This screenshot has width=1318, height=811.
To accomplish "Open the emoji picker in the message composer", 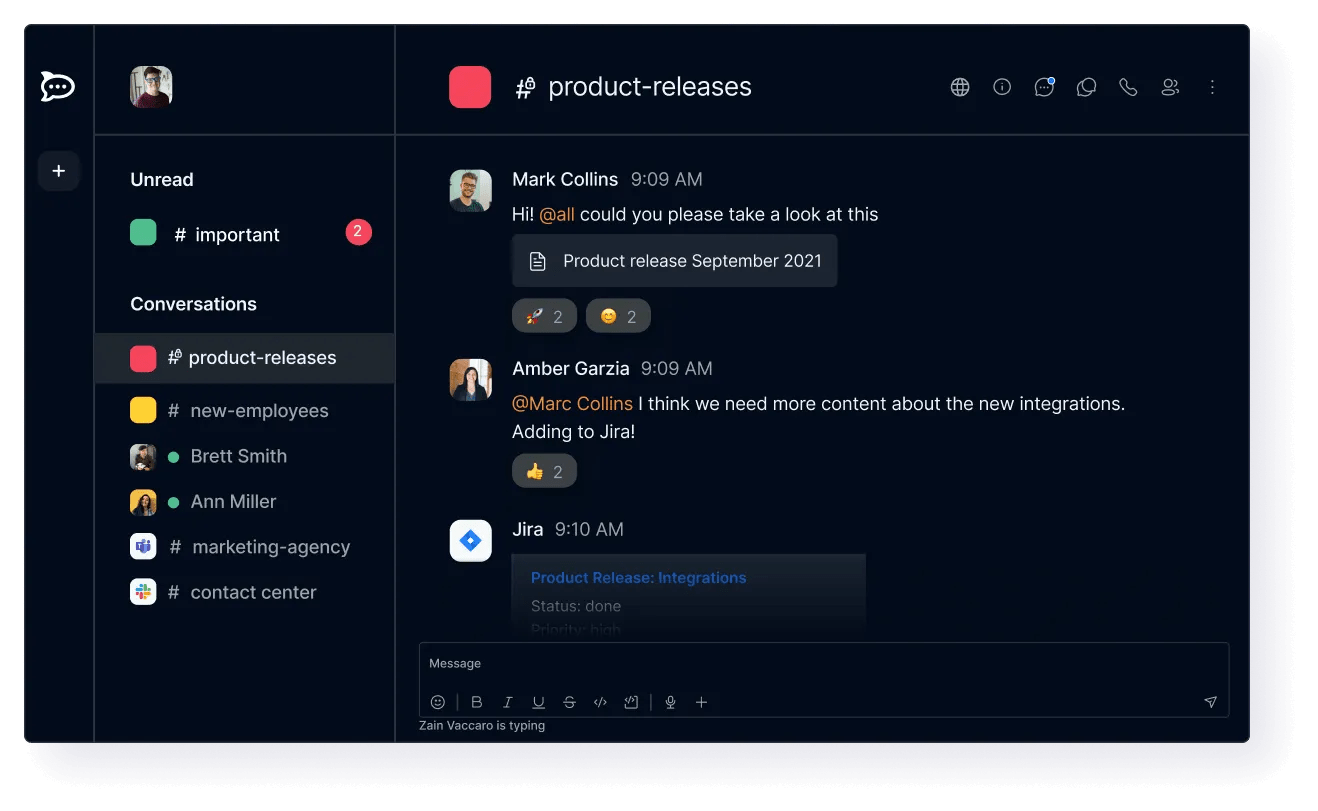I will click(437, 702).
